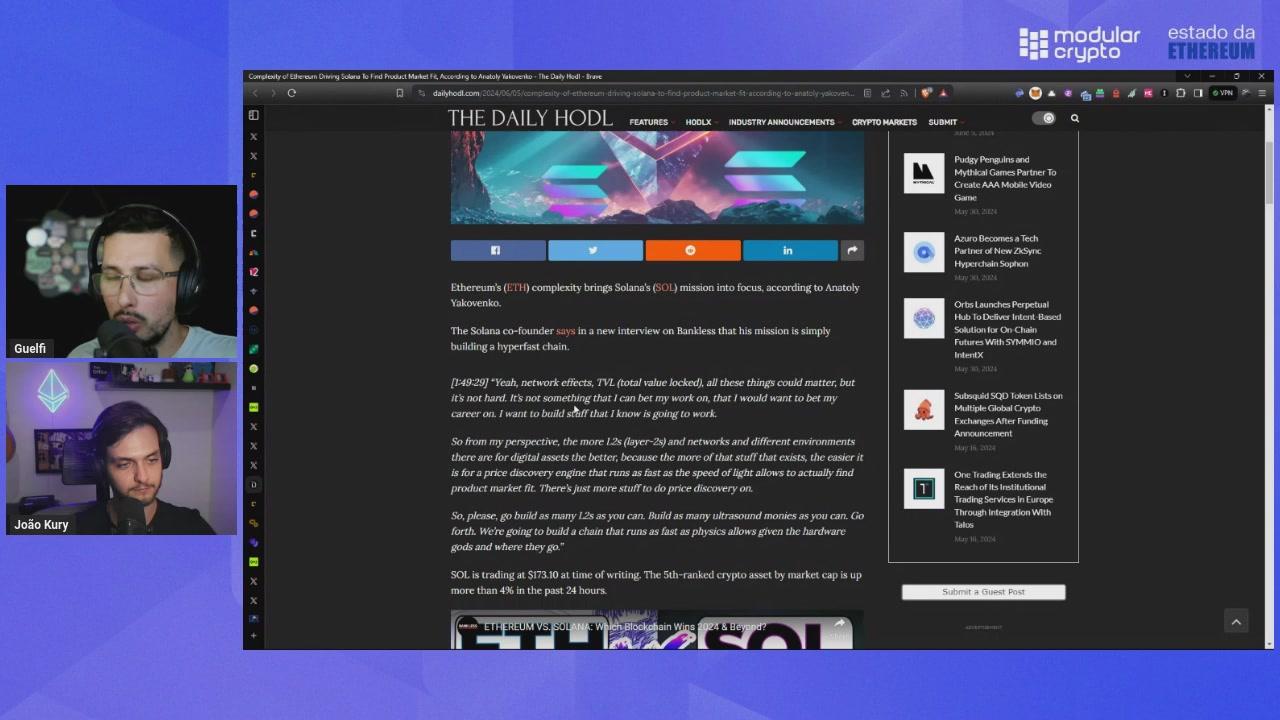Open the Daily Hodl search icon
1280x720 pixels.
click(x=1074, y=118)
